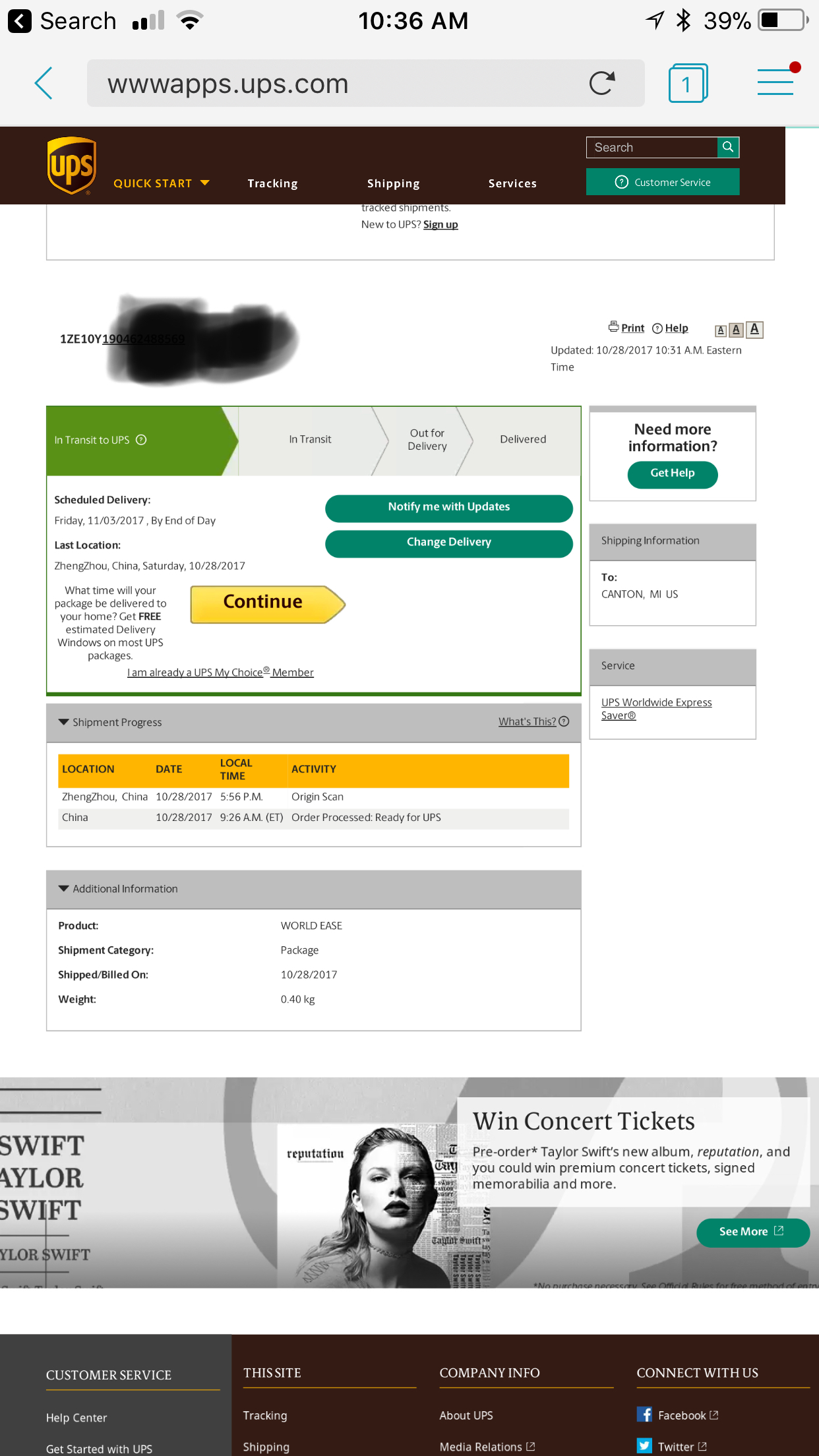Select the largest text size A icon
Image resolution: width=819 pixels, height=1456 pixels.
click(x=755, y=329)
